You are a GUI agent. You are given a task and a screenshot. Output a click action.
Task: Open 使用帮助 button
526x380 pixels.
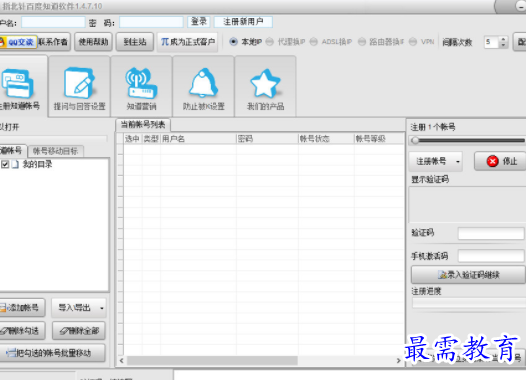tap(93, 42)
